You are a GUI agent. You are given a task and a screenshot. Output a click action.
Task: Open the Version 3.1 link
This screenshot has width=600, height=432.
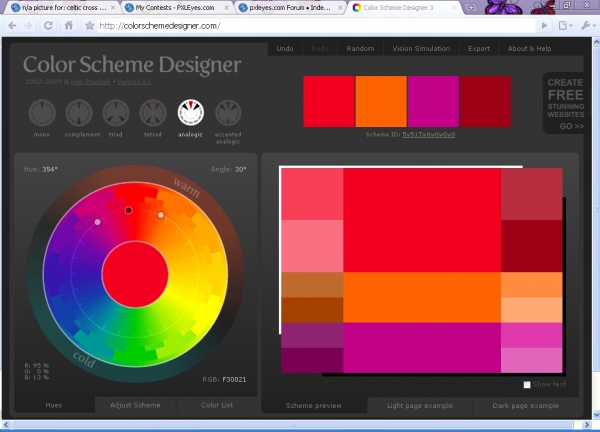click(x=134, y=82)
